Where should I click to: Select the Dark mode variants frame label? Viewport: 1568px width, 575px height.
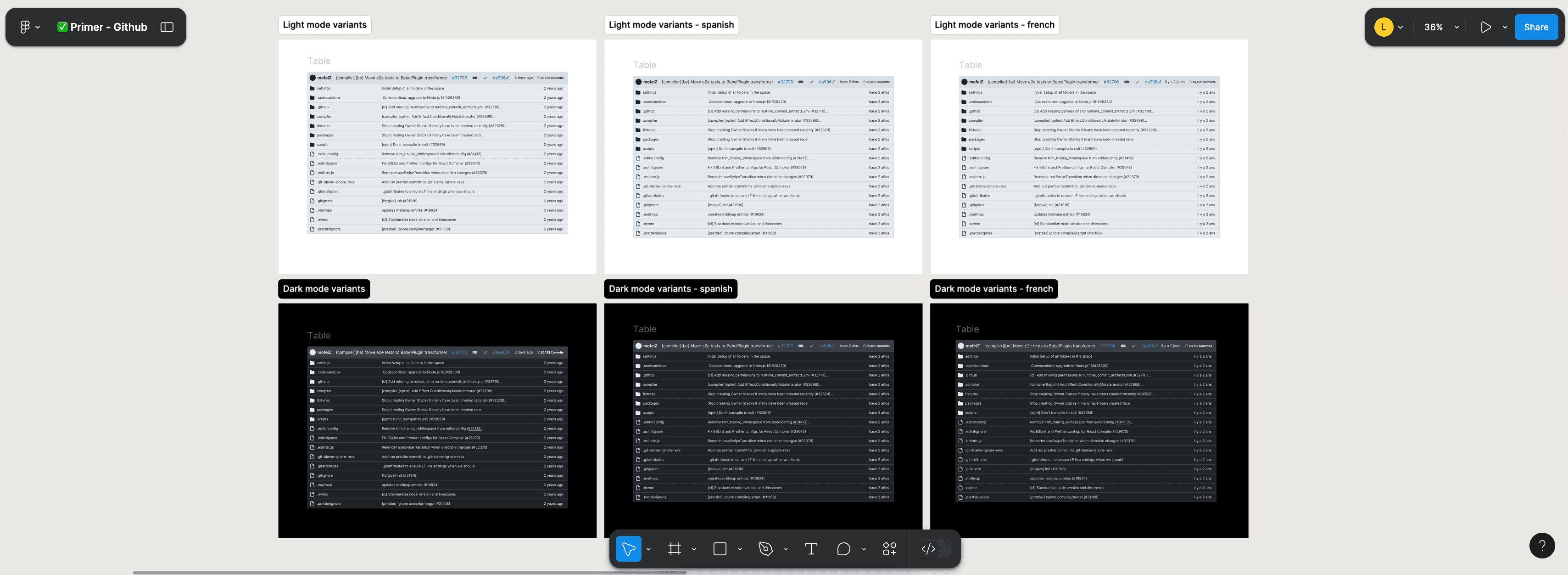click(324, 289)
